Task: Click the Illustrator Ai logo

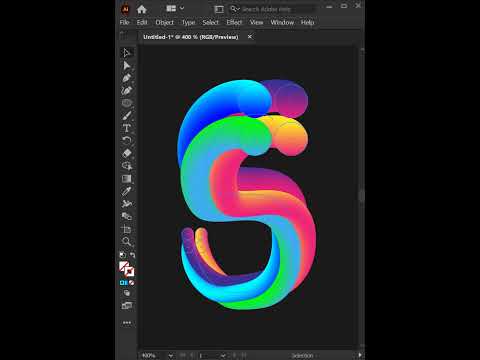Action: click(125, 9)
